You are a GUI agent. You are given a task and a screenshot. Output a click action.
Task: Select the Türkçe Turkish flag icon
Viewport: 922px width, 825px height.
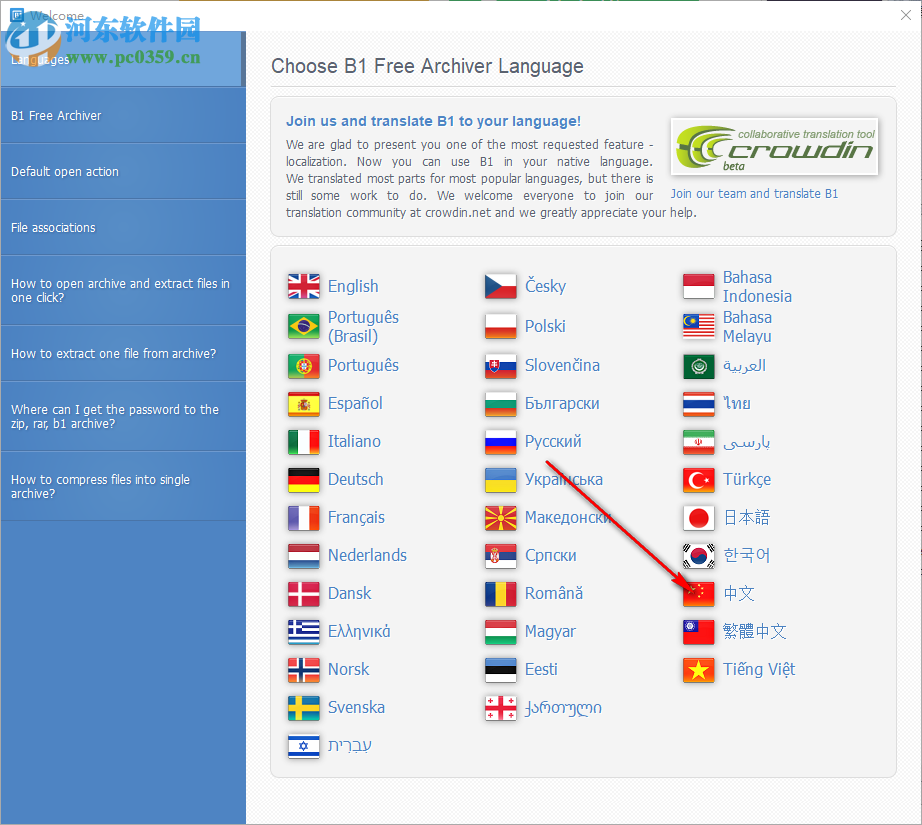coord(697,479)
